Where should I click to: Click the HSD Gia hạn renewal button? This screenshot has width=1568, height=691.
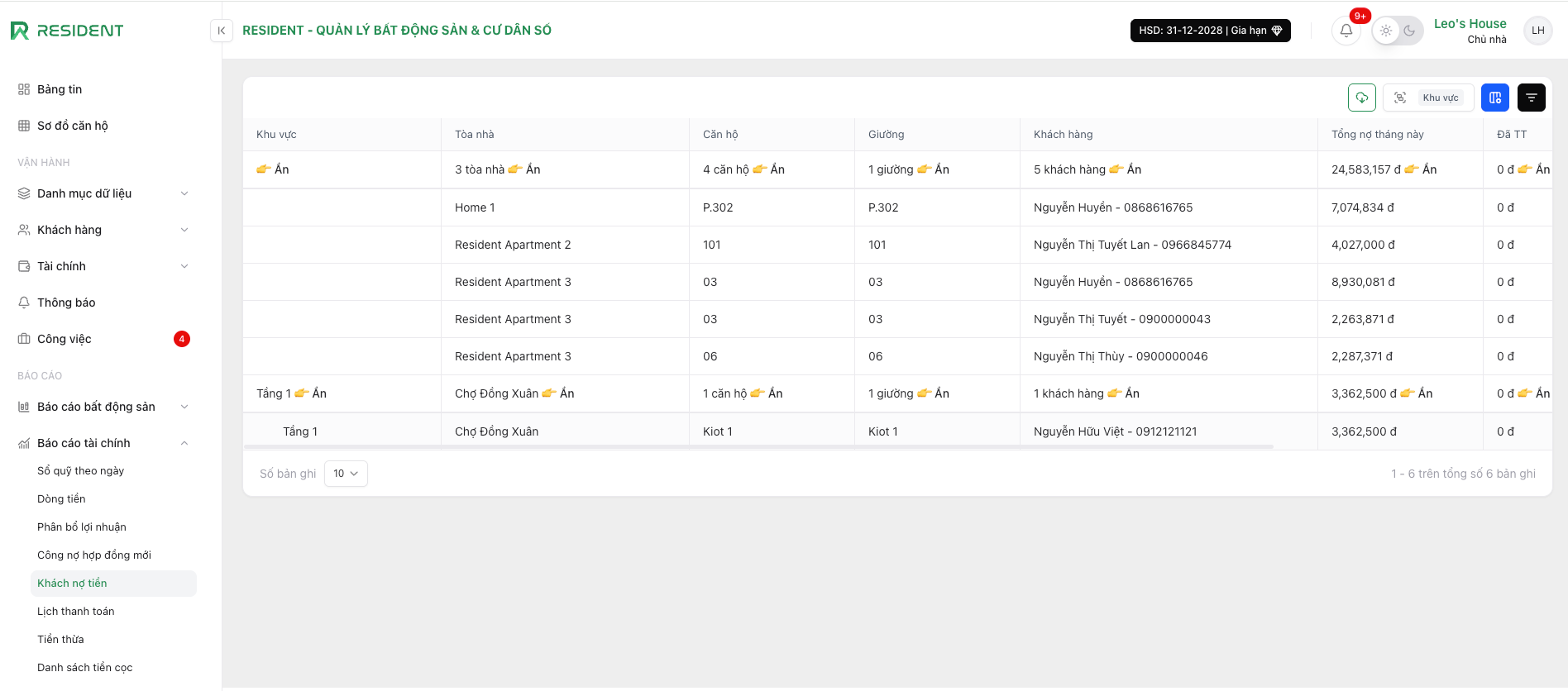click(x=1210, y=31)
